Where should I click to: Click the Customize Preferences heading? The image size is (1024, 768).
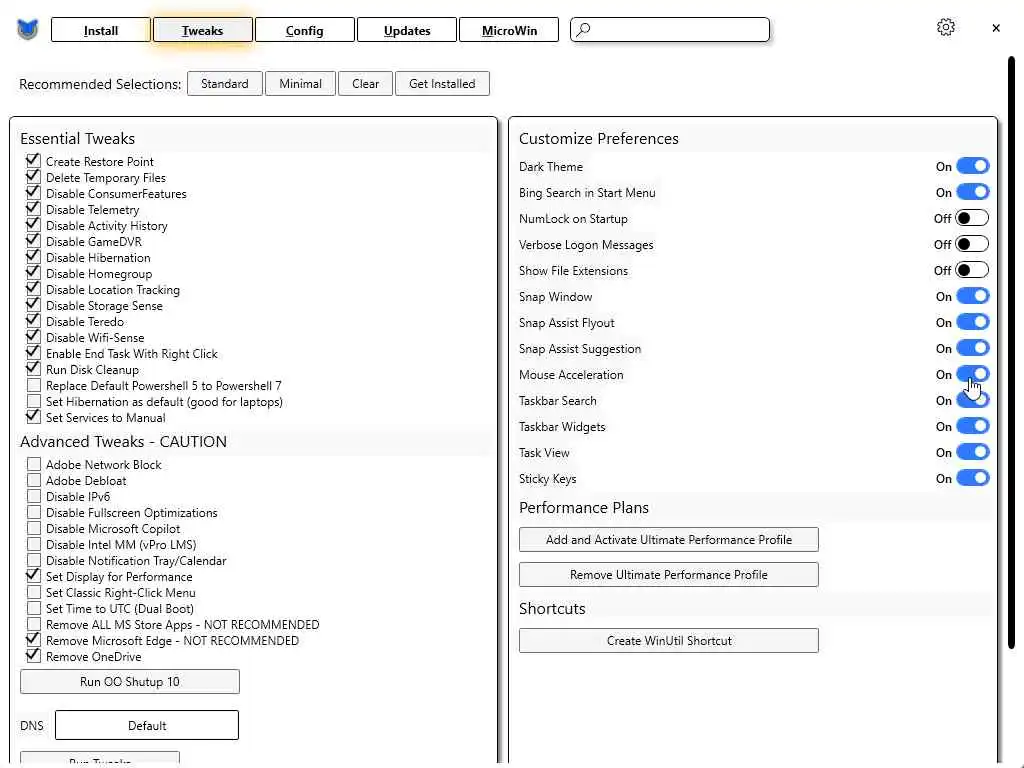(599, 138)
